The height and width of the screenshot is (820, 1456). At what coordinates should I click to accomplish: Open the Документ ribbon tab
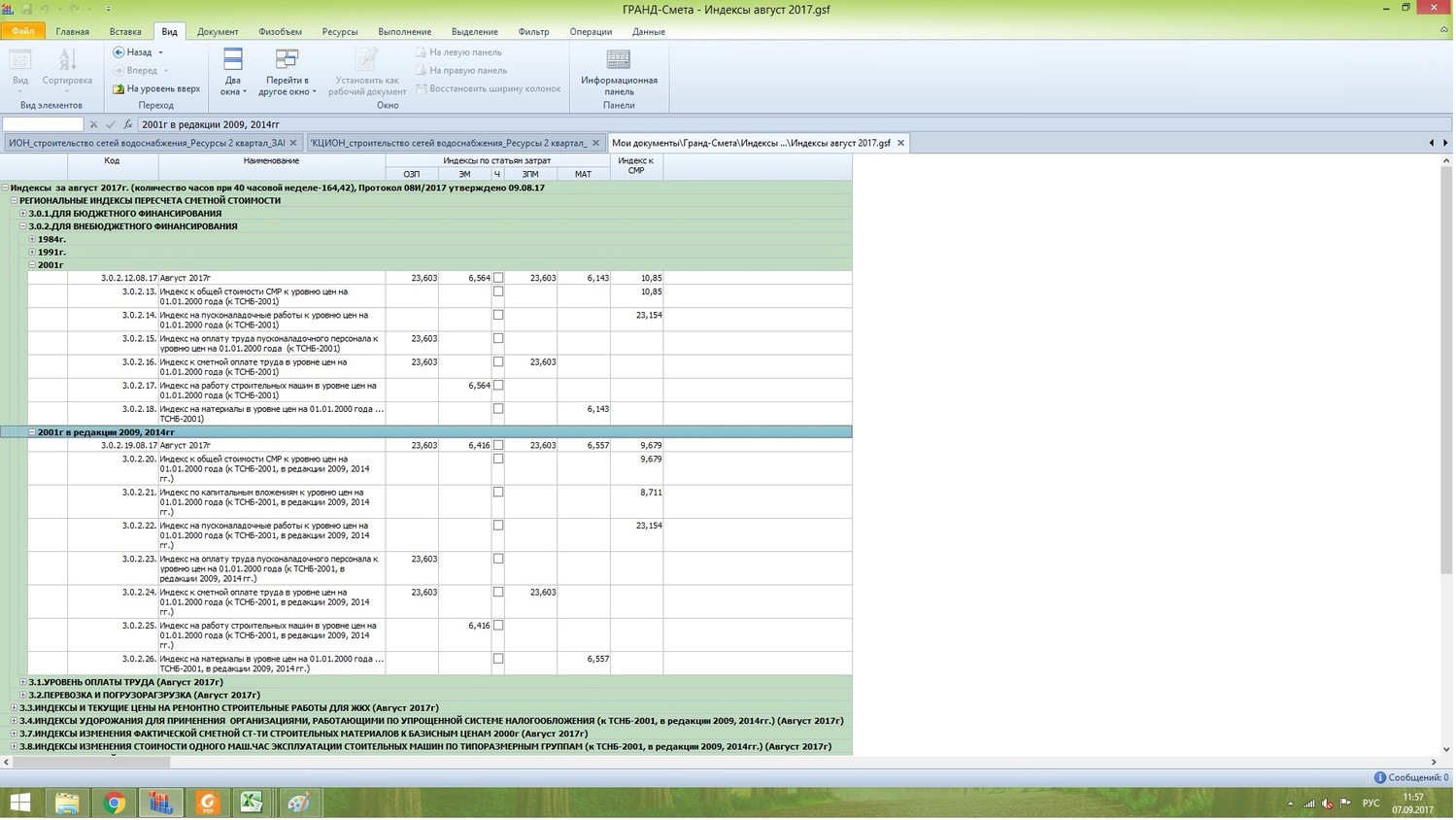click(x=218, y=31)
